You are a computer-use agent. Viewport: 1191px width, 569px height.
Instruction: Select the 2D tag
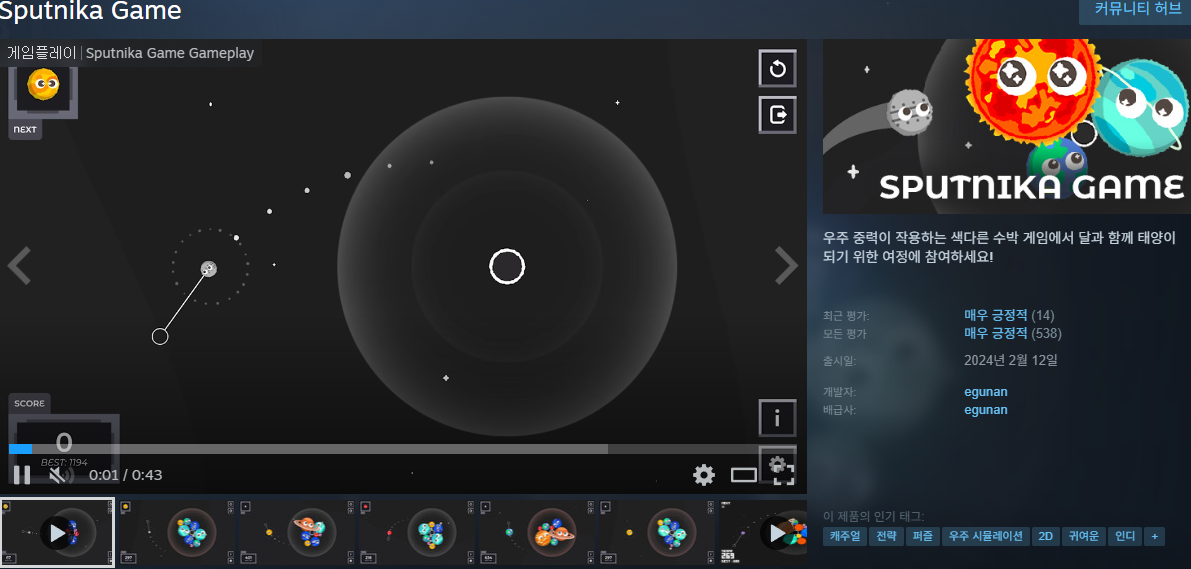pyautogui.click(x=1045, y=536)
